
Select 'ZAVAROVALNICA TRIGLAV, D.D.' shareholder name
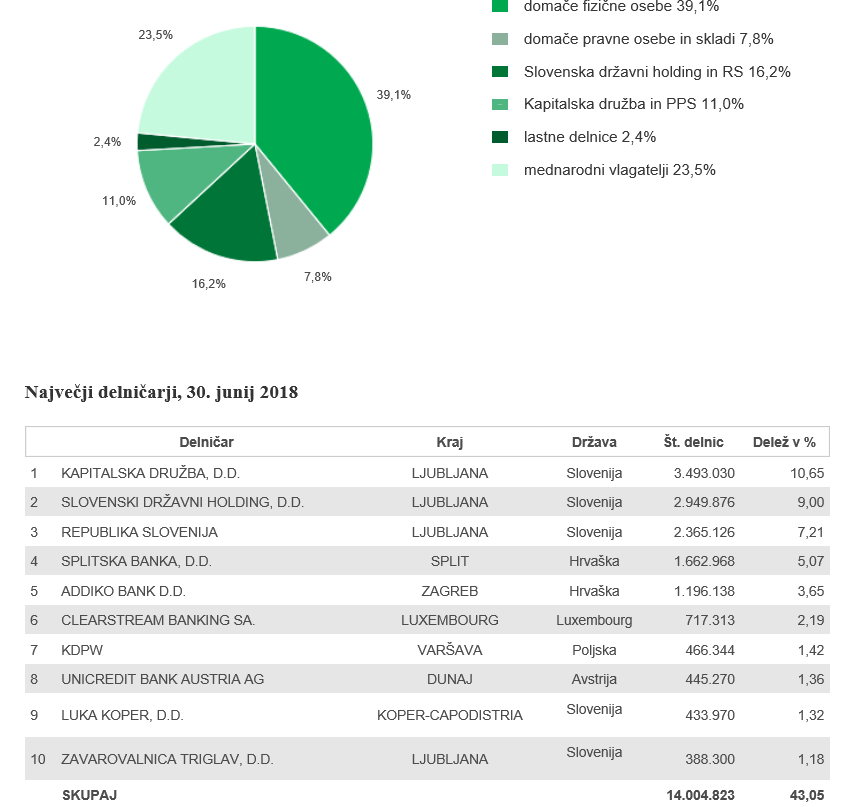tap(167, 760)
